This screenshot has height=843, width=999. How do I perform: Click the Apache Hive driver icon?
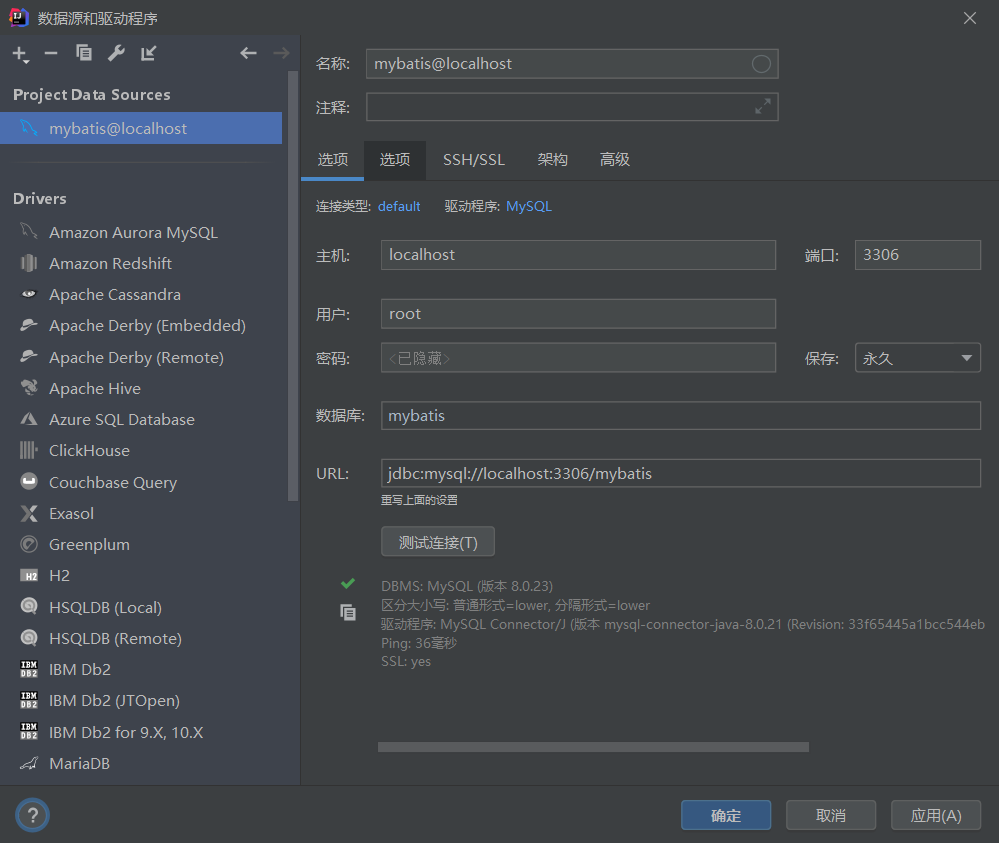pos(29,388)
